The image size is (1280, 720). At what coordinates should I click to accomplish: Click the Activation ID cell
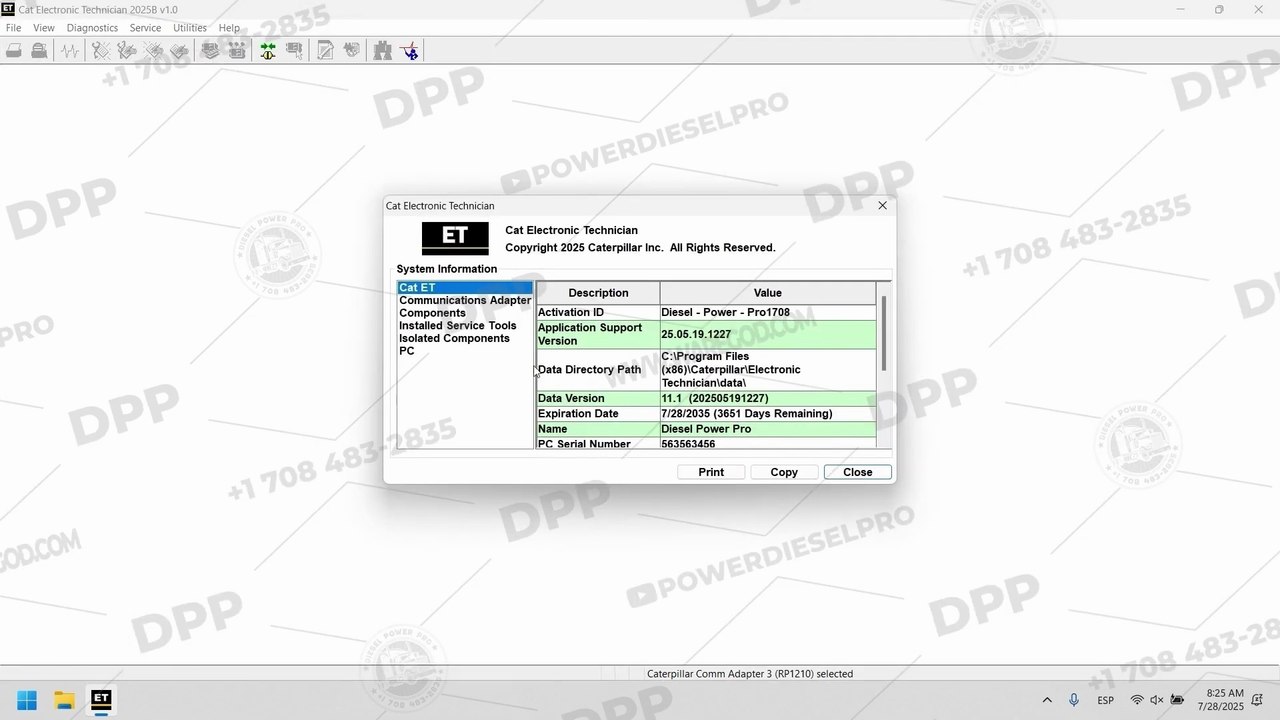[598, 313]
